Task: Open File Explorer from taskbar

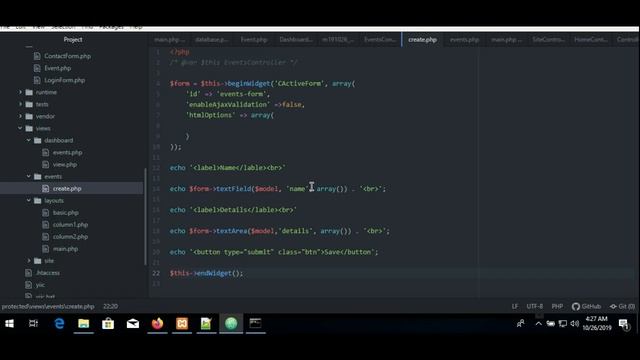Action: tap(84, 324)
